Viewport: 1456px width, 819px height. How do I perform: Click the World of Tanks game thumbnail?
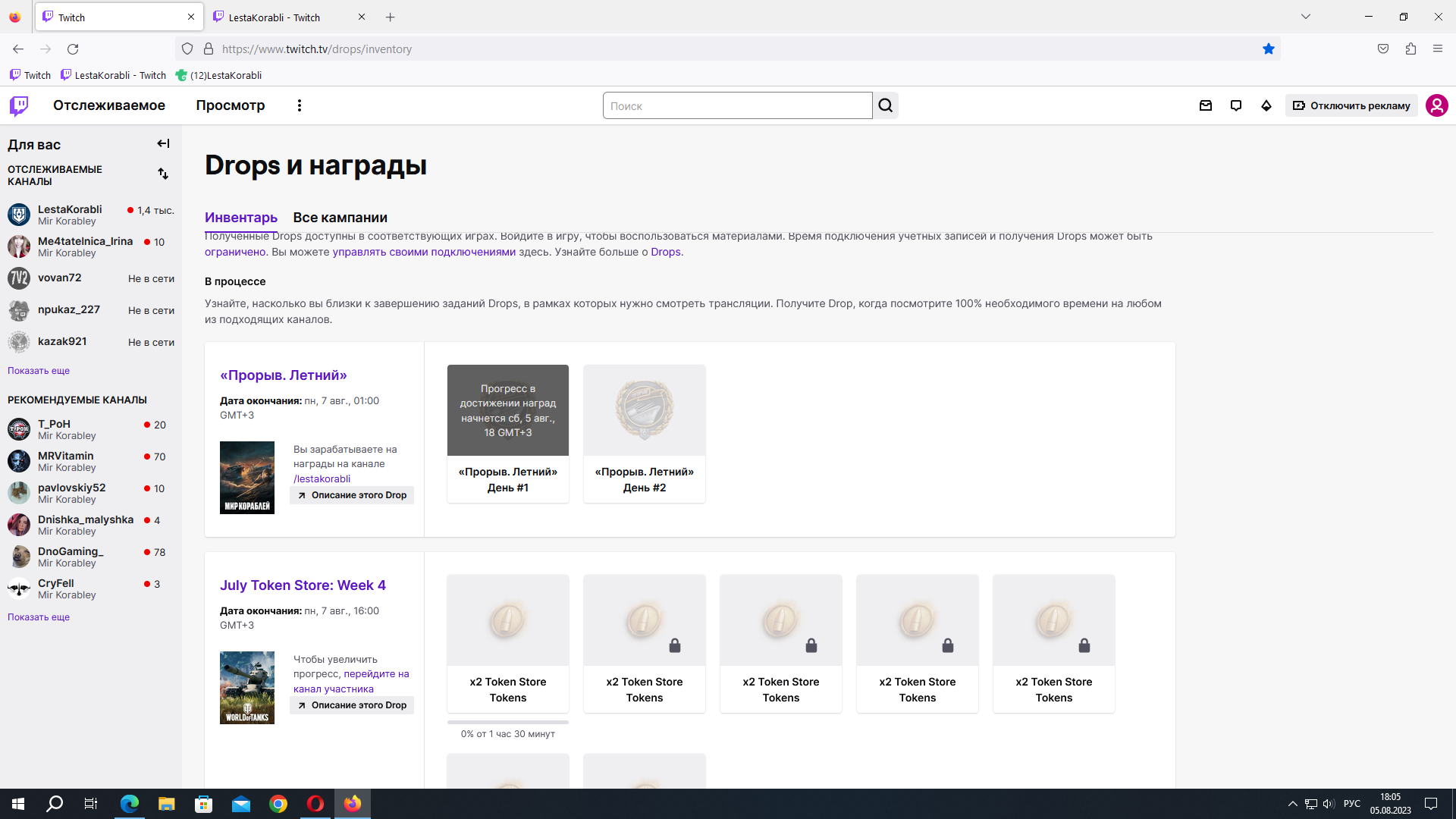coord(247,688)
